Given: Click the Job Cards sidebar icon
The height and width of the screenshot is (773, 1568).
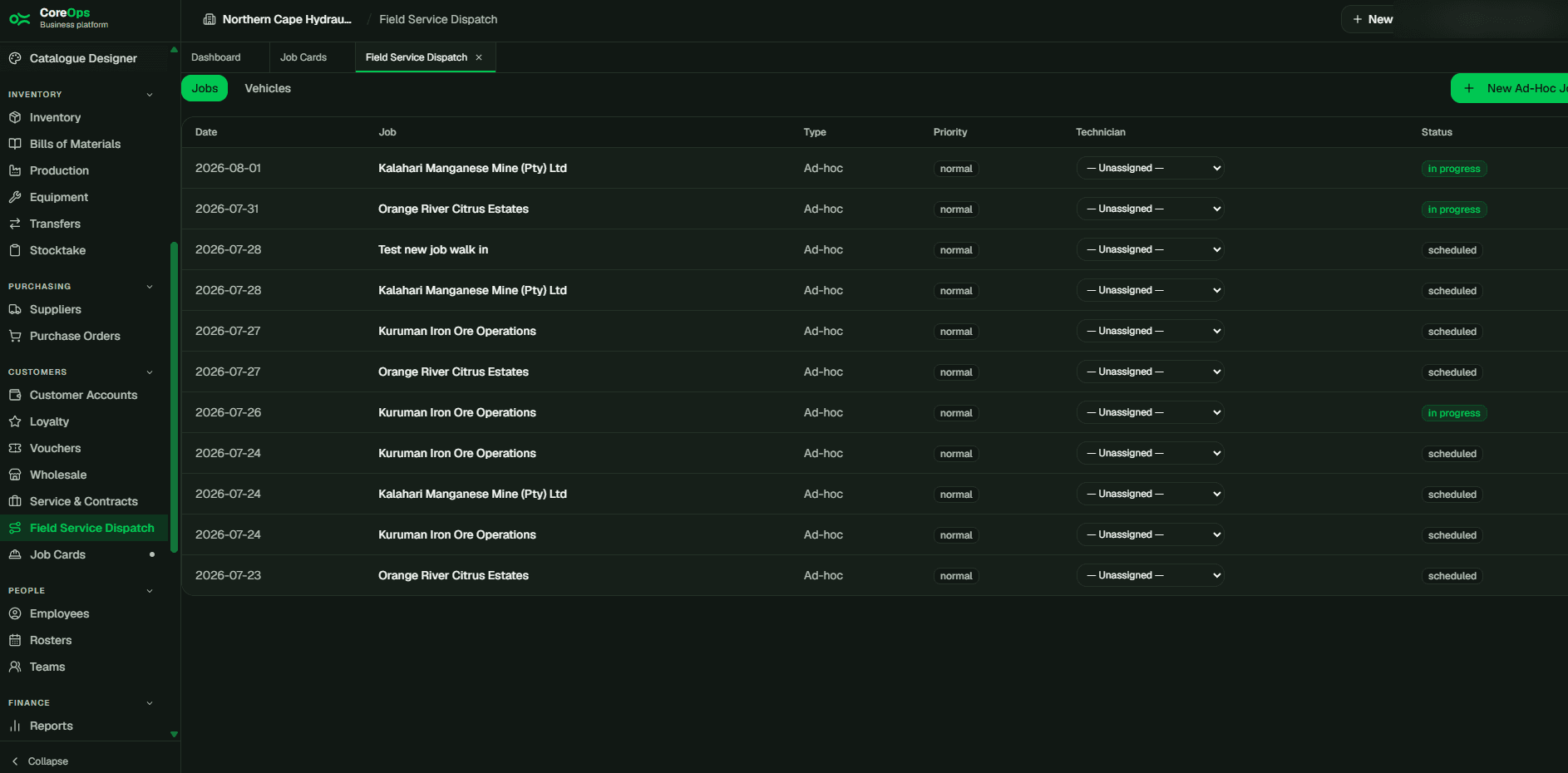Looking at the screenshot, I should click(15, 554).
